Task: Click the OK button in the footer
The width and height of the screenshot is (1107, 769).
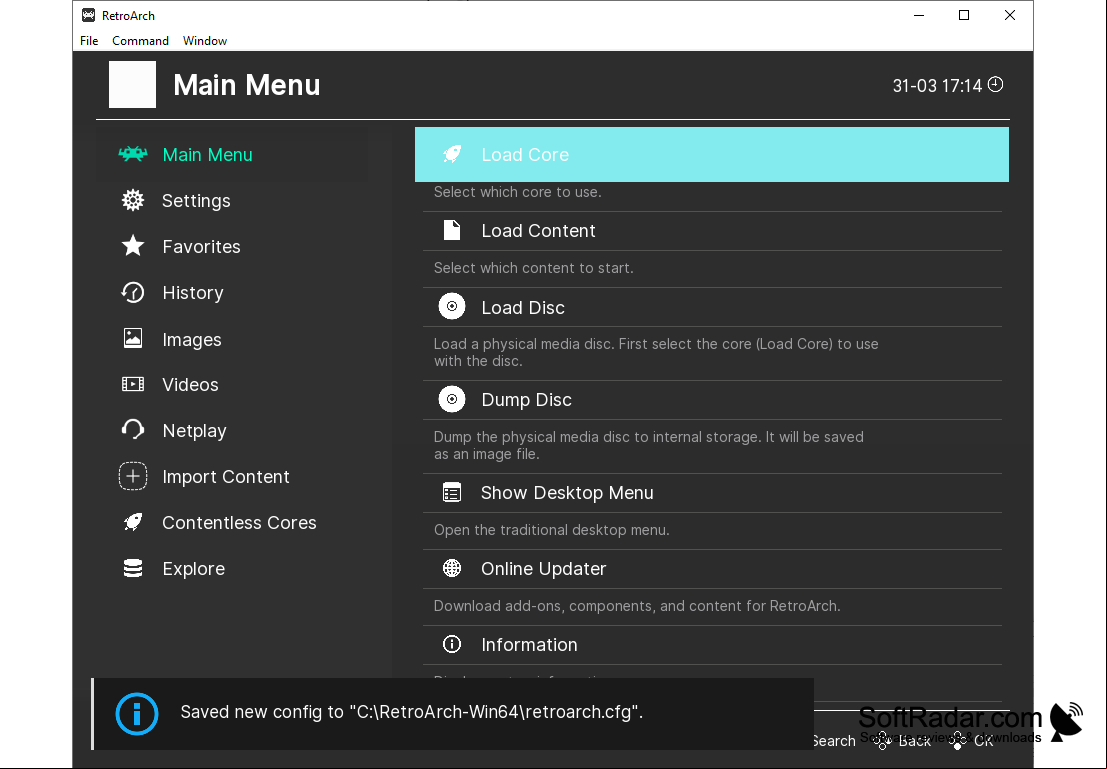Action: coord(972,740)
